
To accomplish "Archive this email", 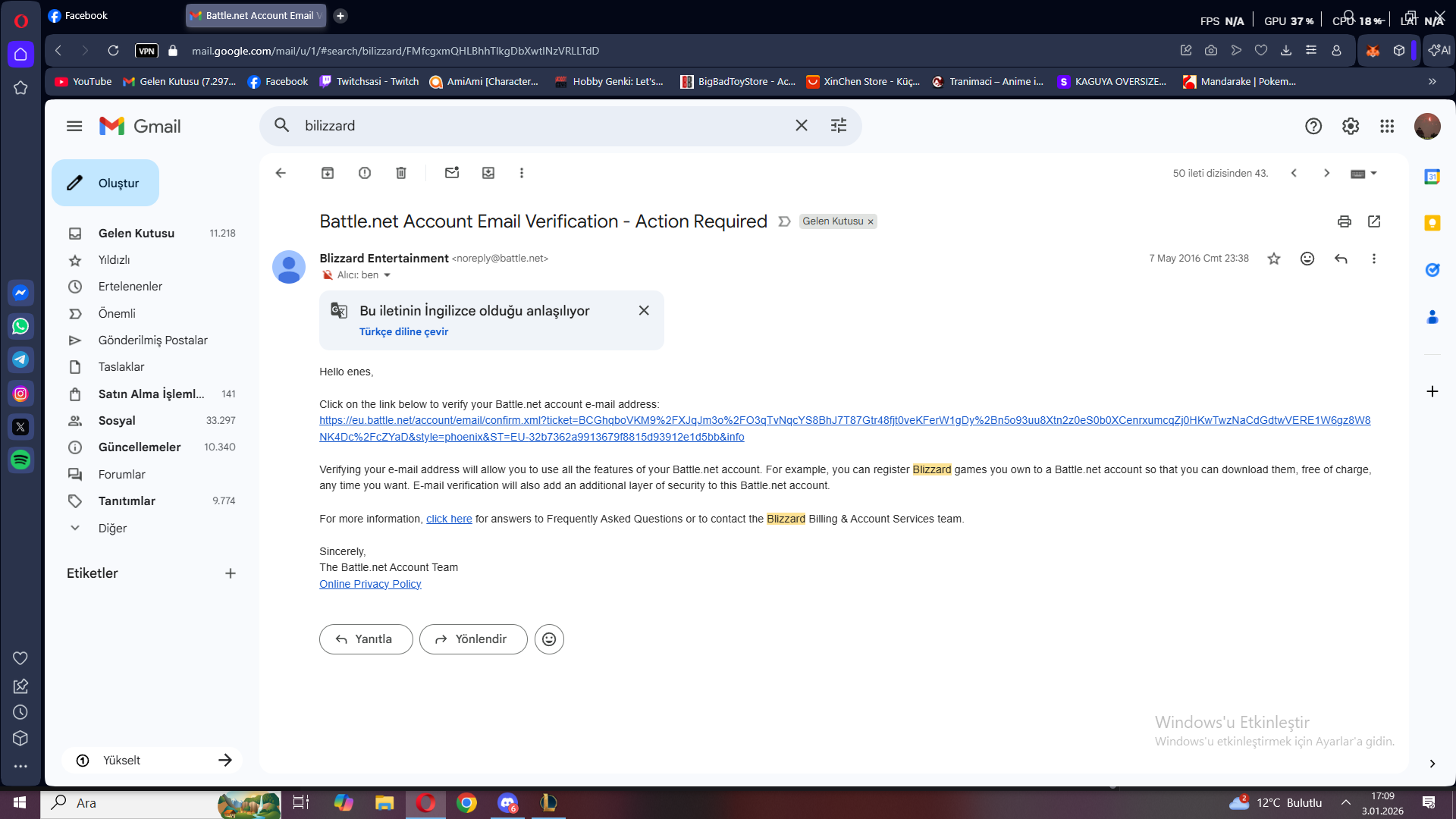I will (328, 173).
